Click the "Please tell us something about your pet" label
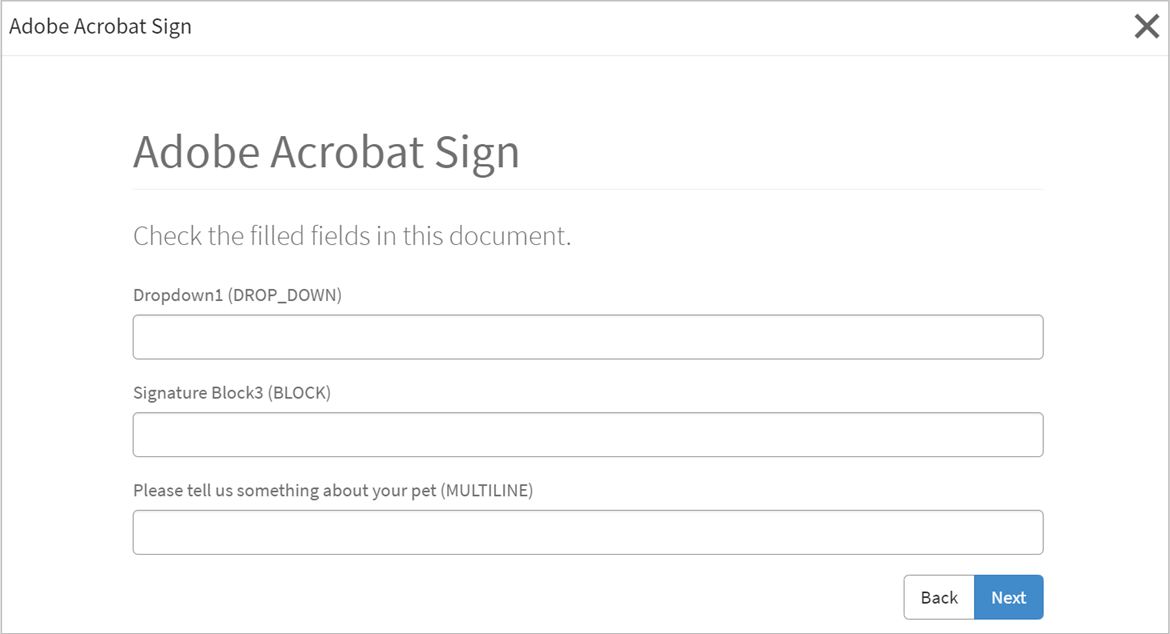The image size is (1170, 634). point(285,491)
